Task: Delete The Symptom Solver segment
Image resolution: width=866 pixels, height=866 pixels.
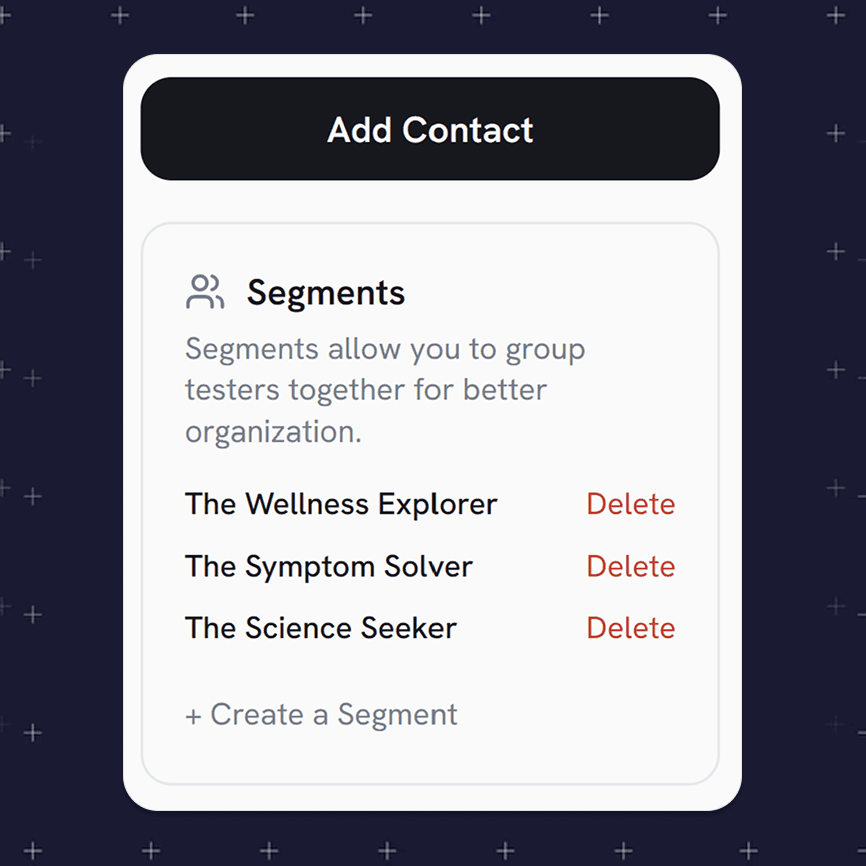Action: [630, 566]
